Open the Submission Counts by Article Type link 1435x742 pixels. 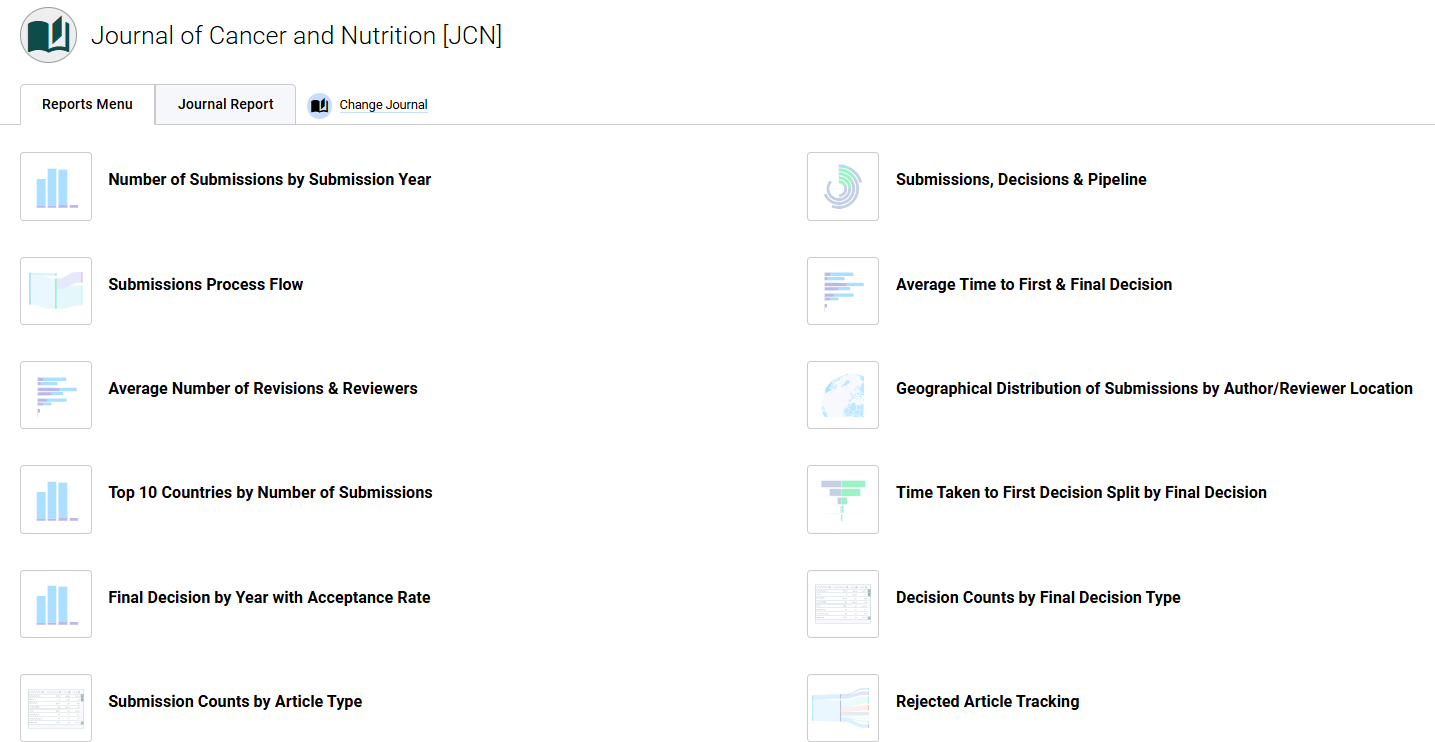pos(235,701)
